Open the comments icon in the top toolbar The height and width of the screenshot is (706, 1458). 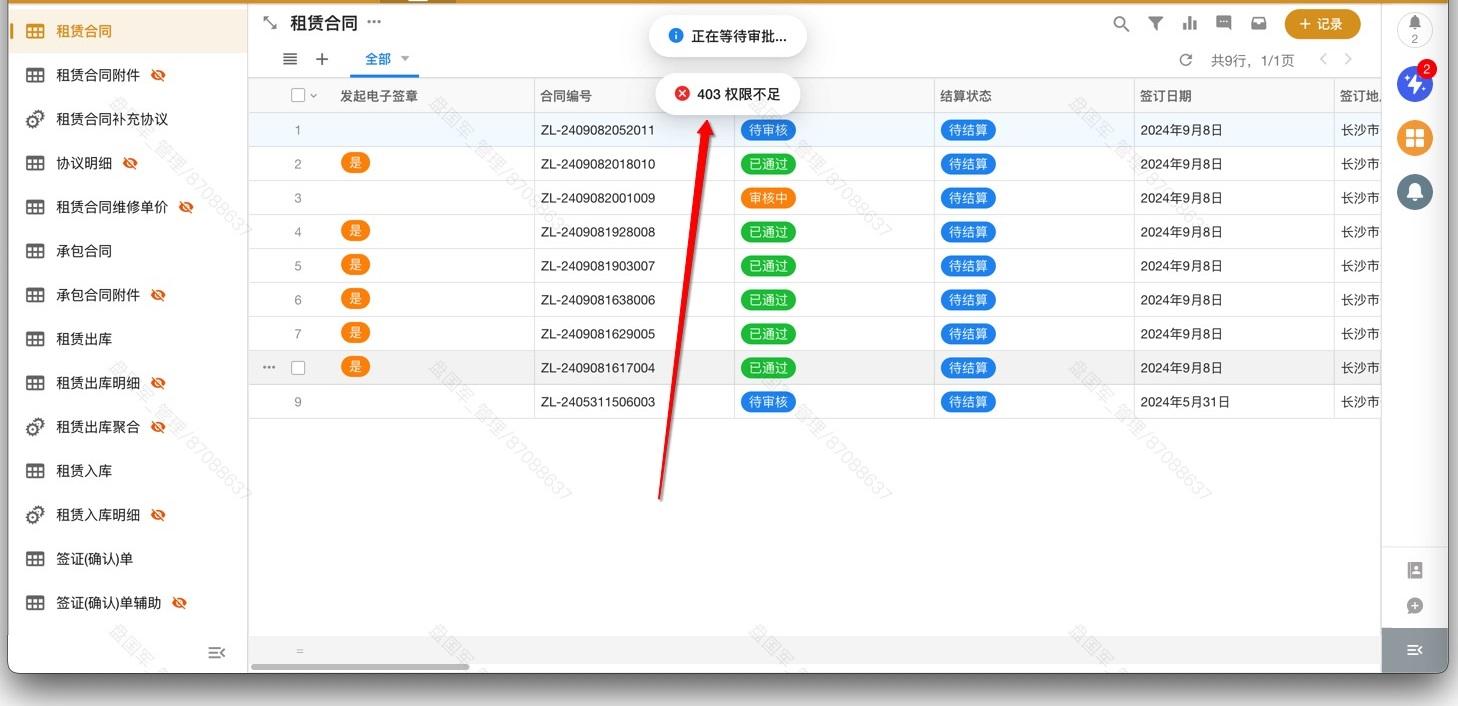click(1223, 23)
